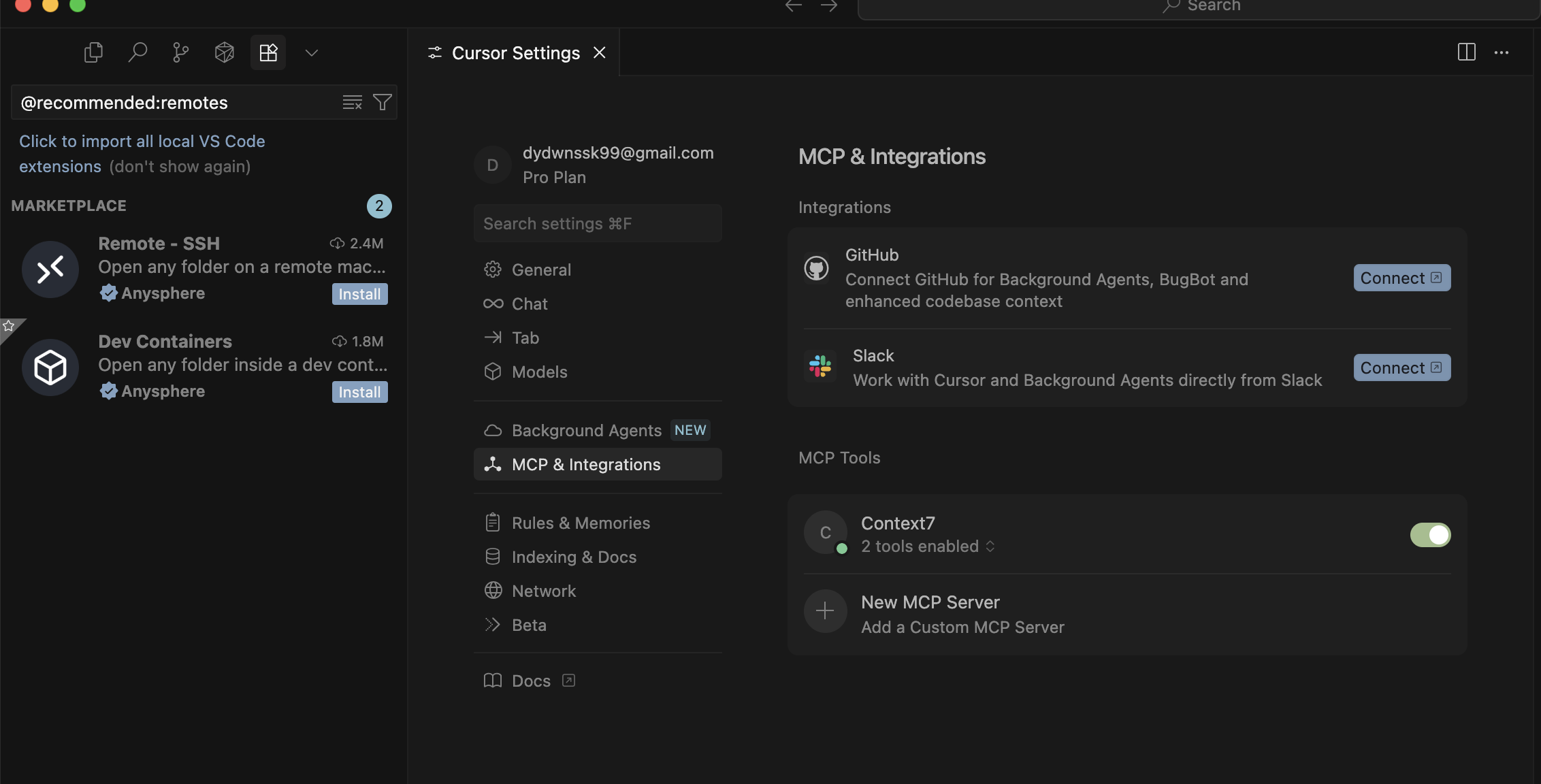Screen dimensions: 1541x784
Task: Disable the Context7 MCP toggle
Action: pos(1430,535)
